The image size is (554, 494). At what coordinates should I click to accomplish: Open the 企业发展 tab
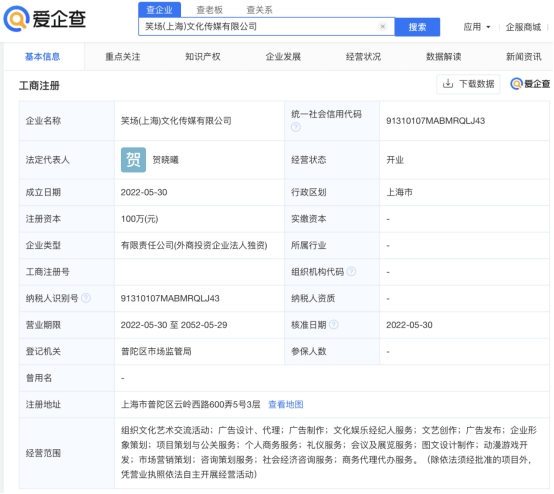[x=283, y=57]
